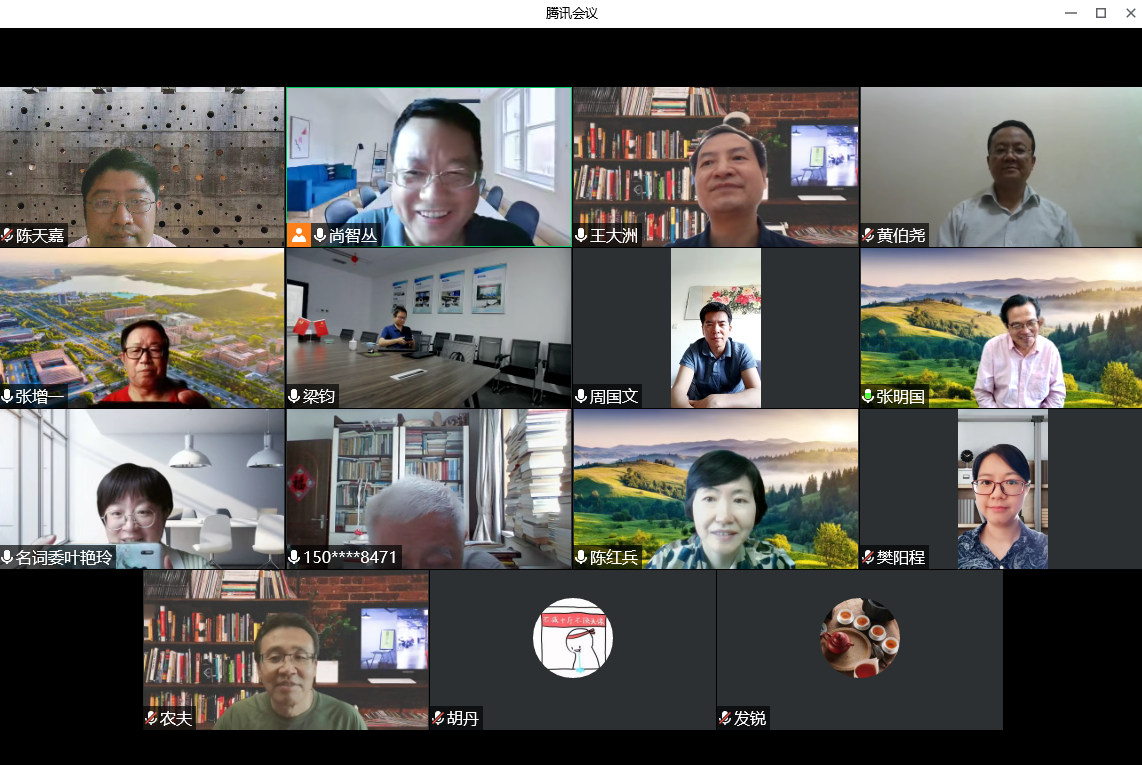Click the muted mic icon for 樊阳程

[x=868, y=558]
